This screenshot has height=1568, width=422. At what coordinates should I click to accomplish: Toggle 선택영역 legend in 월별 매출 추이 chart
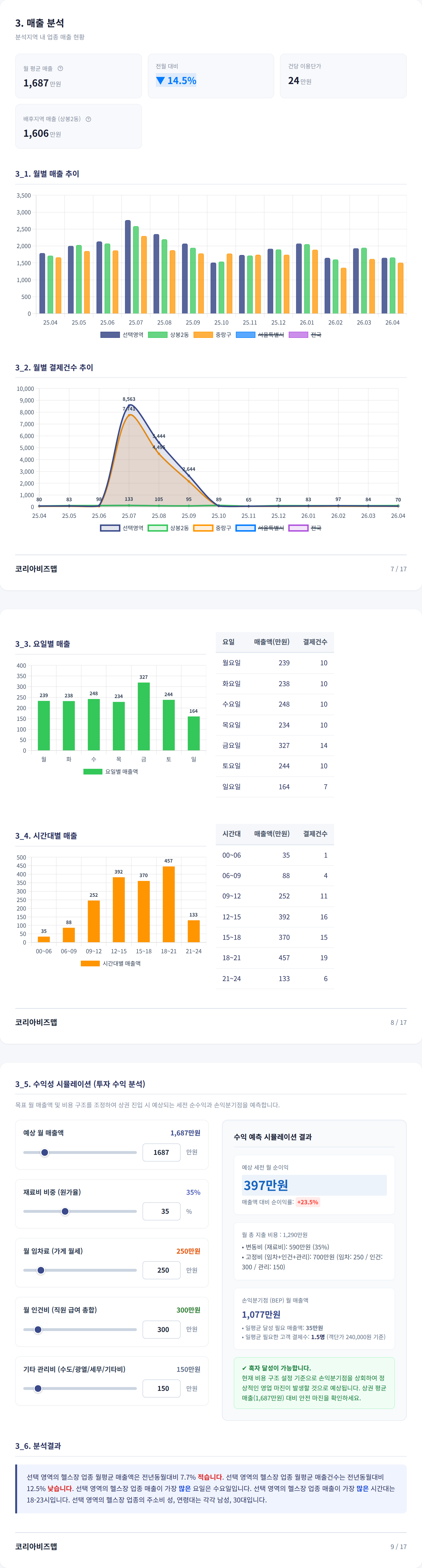point(122,335)
